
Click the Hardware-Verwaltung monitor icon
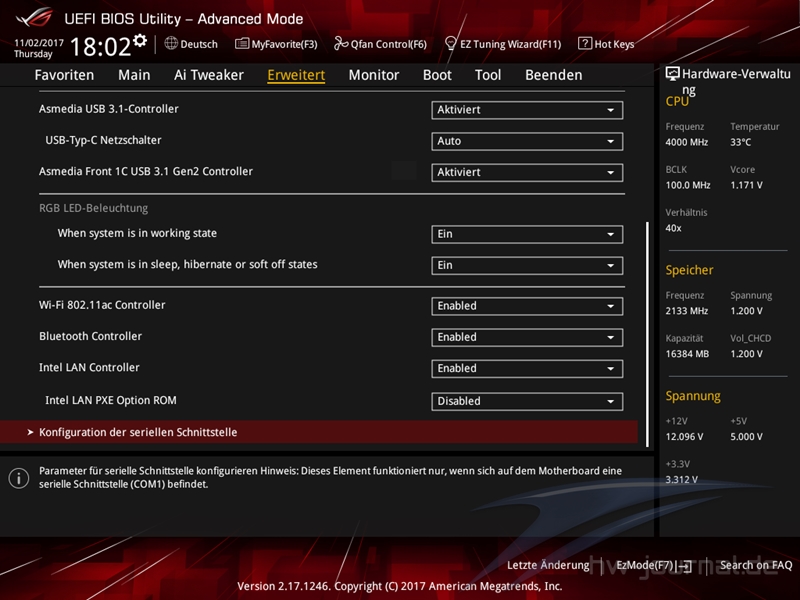pyautogui.click(x=672, y=74)
